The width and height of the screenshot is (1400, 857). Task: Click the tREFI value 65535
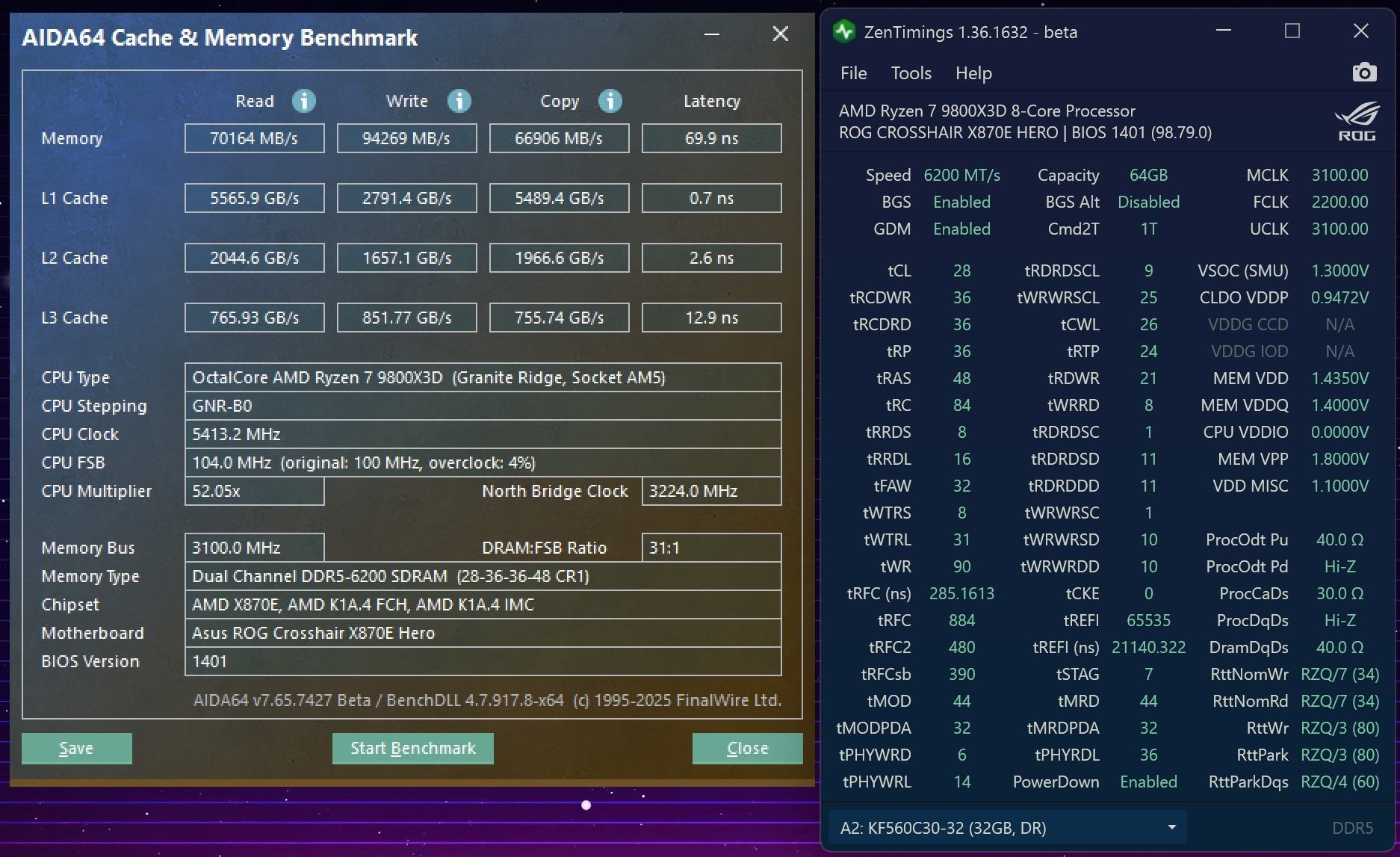coord(1149,620)
